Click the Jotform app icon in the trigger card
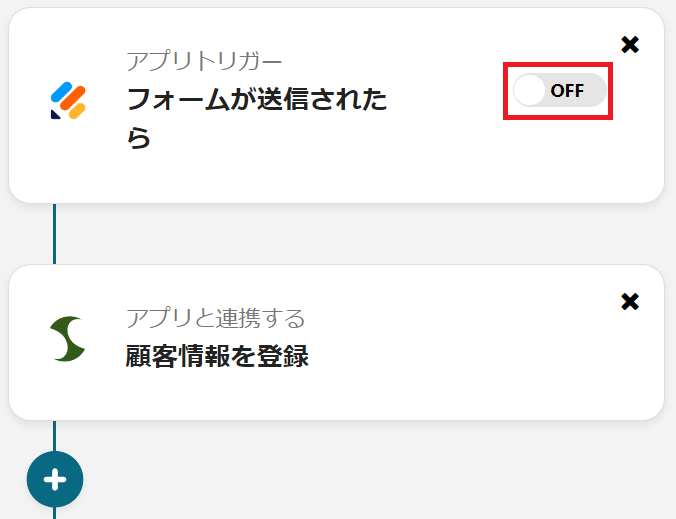The image size is (676, 519). 68,101
